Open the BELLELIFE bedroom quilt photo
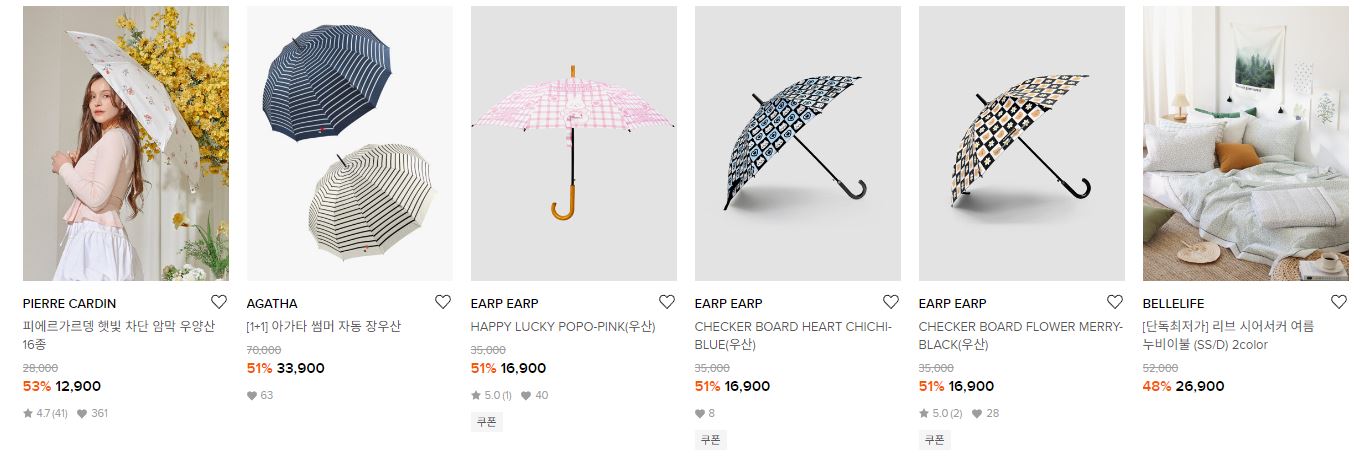The height and width of the screenshot is (463, 1354). [x=1246, y=144]
